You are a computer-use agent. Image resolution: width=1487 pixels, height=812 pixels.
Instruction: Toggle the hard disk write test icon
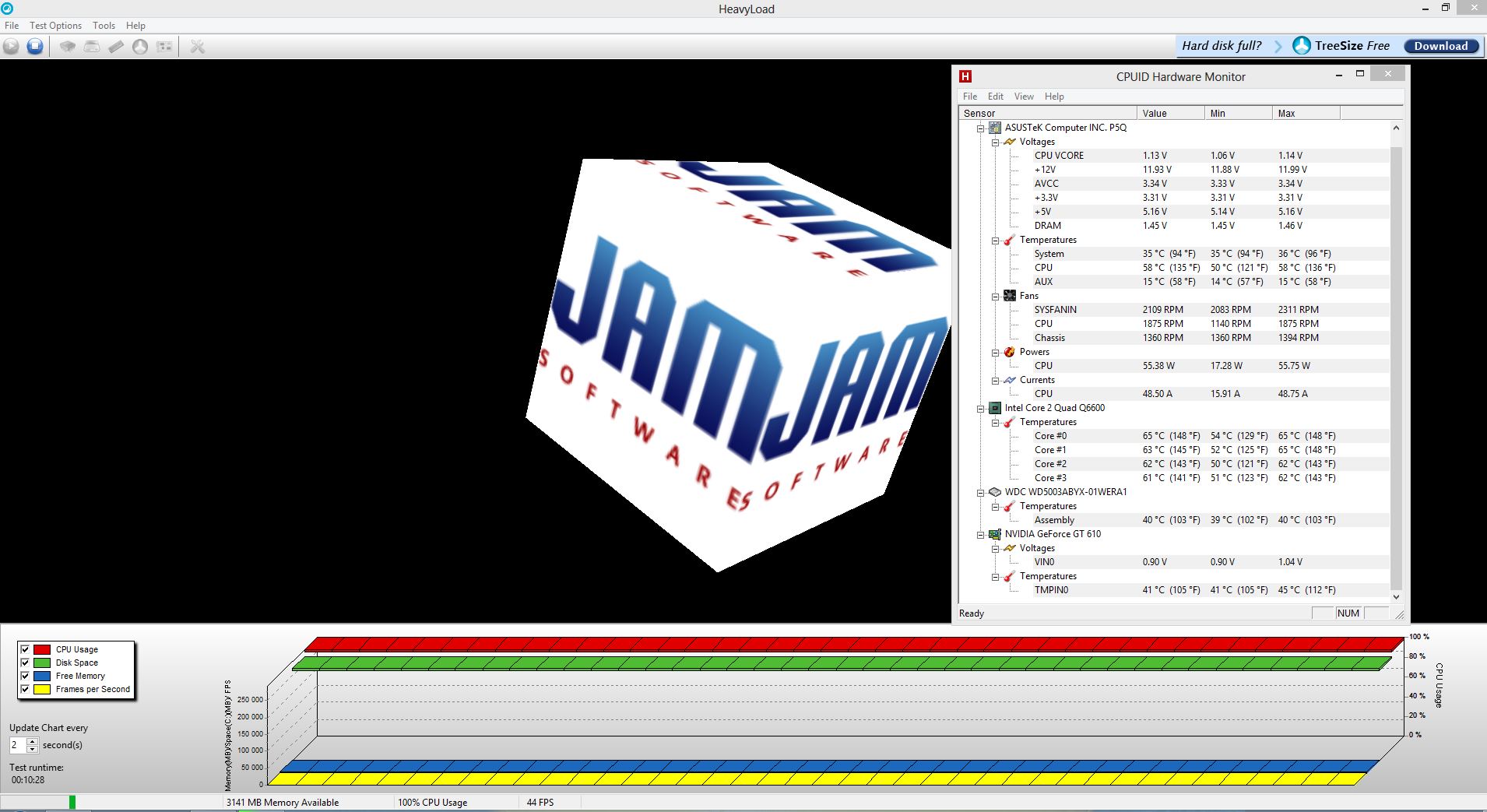pos(92,47)
